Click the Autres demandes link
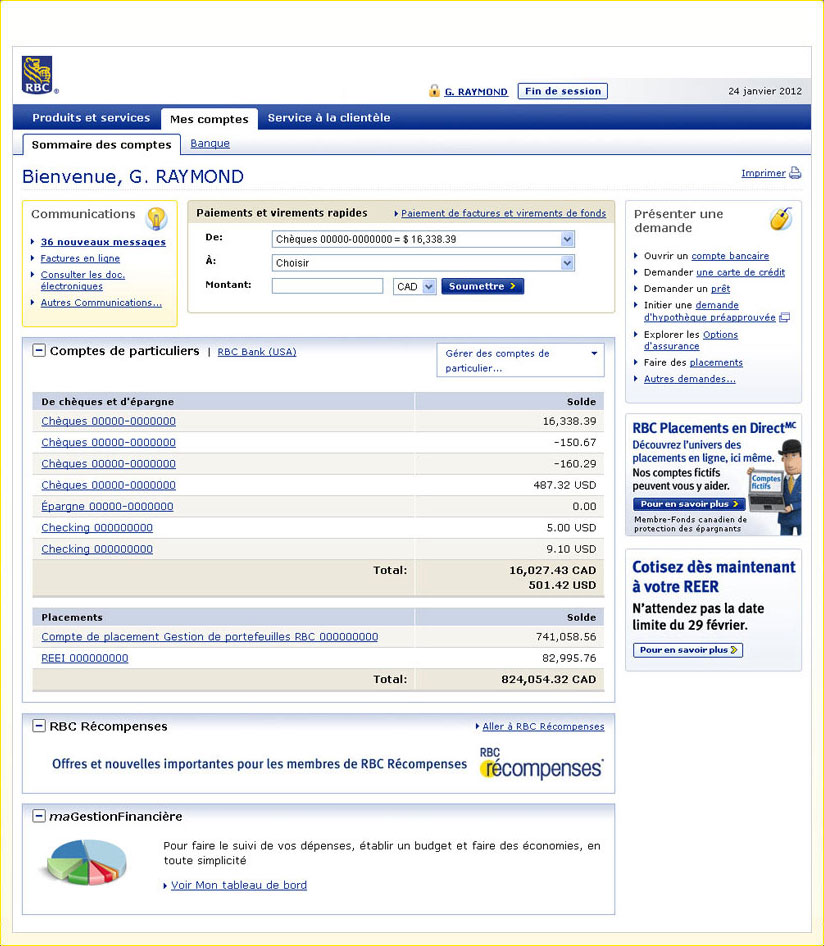Image resolution: width=824 pixels, height=946 pixels. [689, 379]
